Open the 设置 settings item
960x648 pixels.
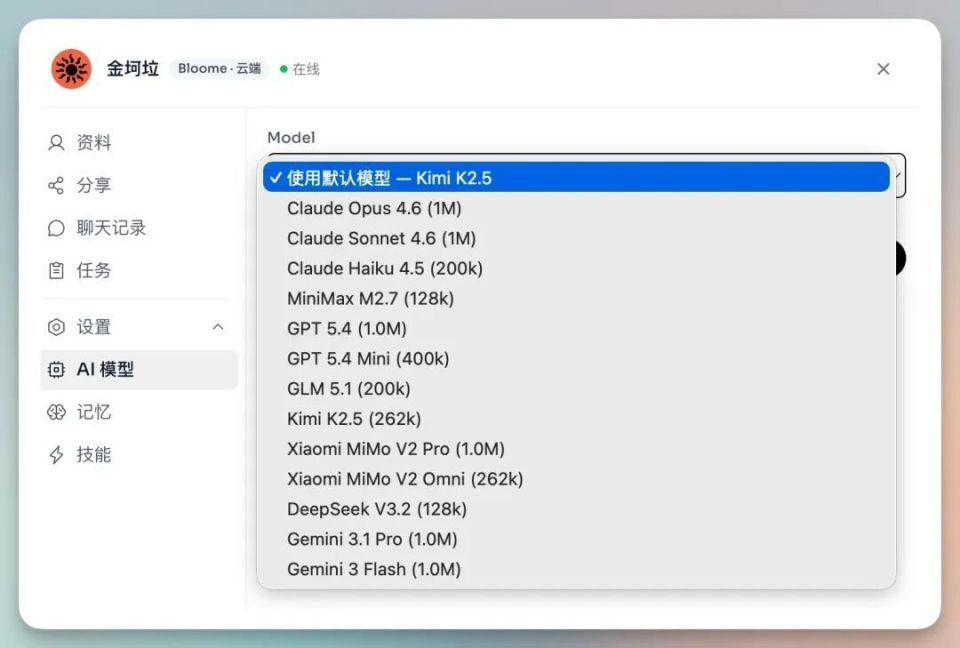94,327
